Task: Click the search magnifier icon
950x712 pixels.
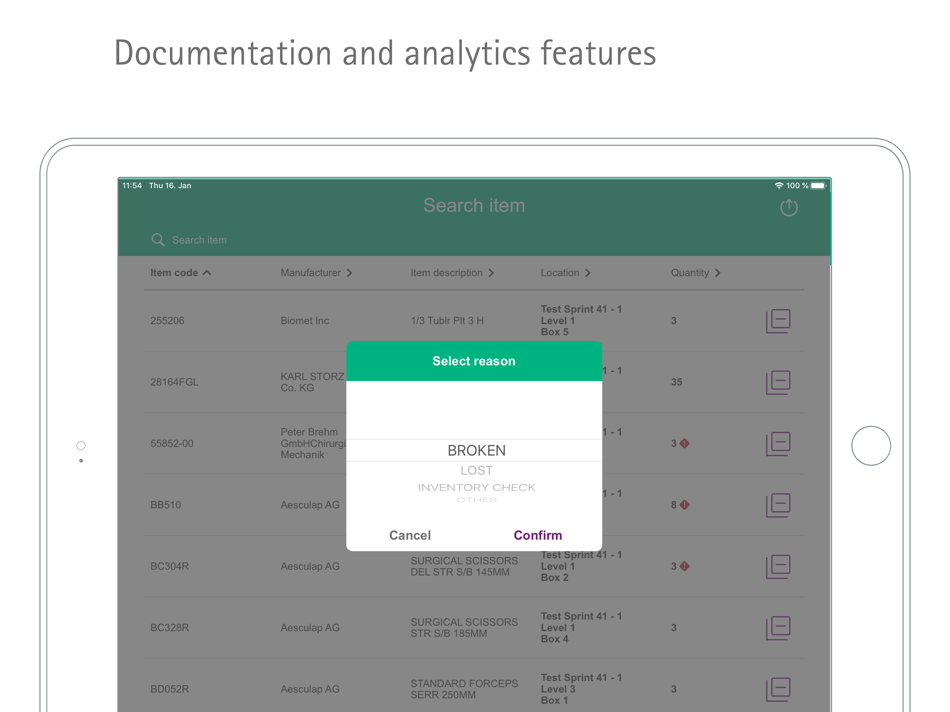Action: click(157, 240)
